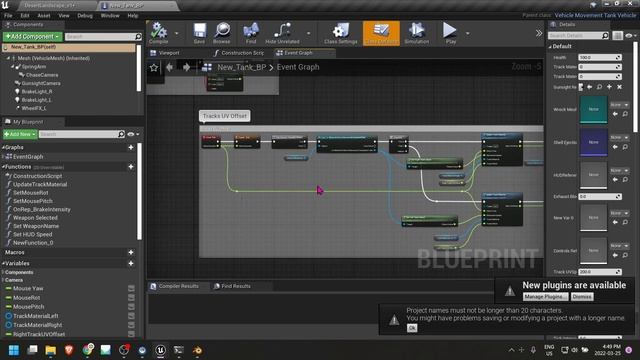
Task: Collapse the Variables section
Action: click(3, 264)
